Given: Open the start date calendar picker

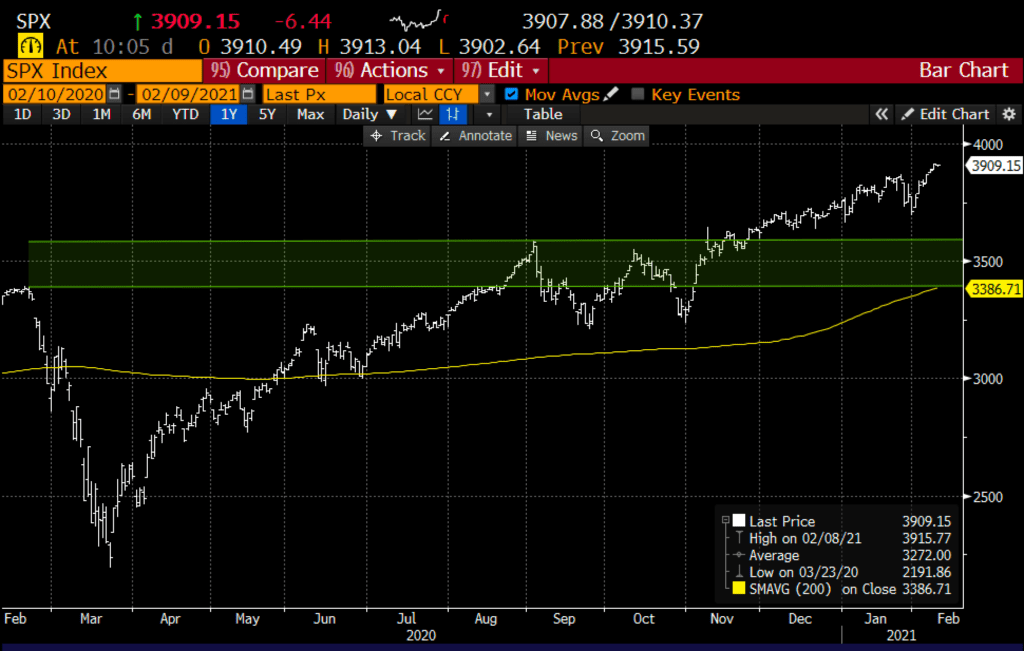Looking at the screenshot, I should pos(114,94).
